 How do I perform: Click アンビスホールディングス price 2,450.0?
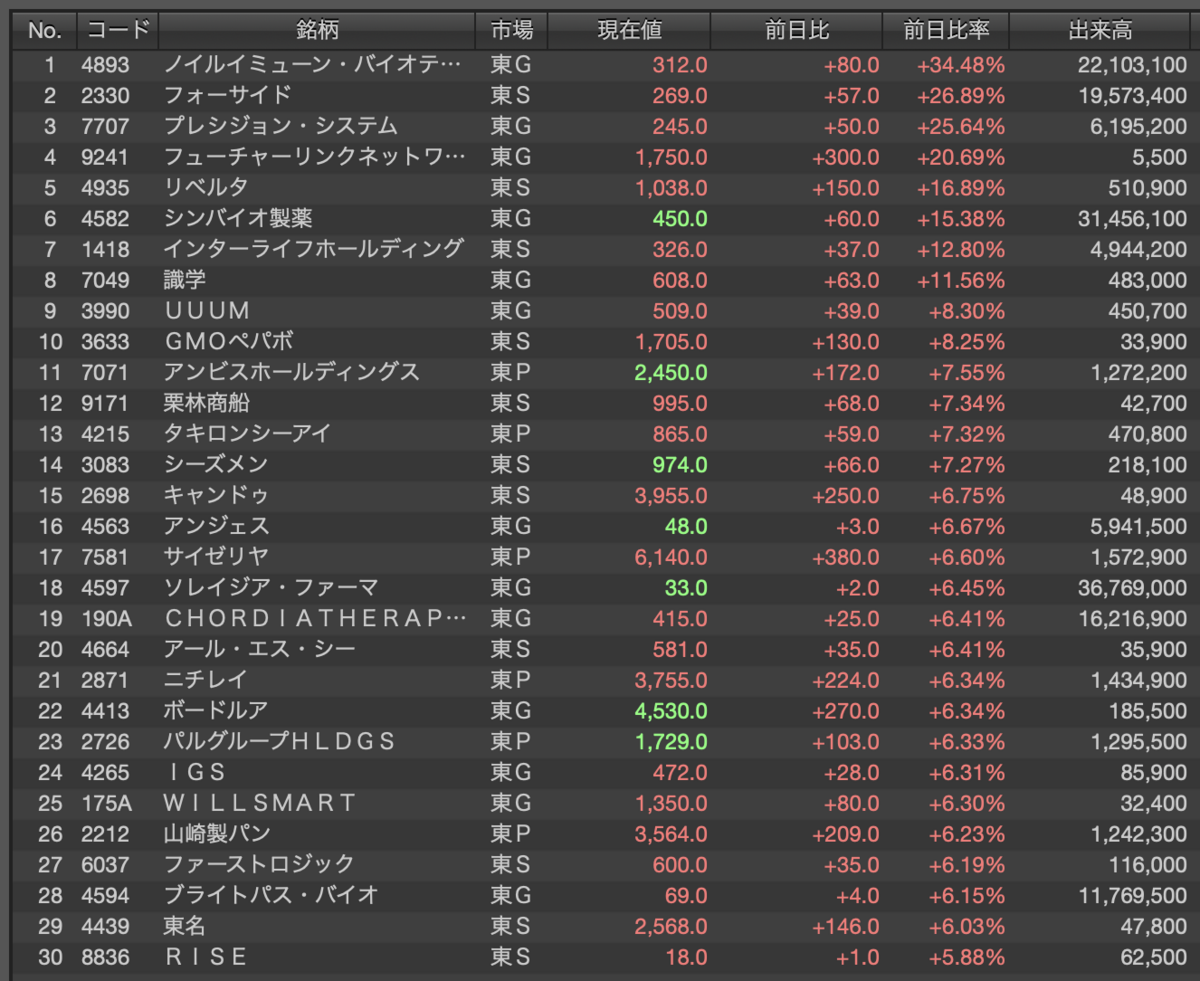(x=671, y=372)
